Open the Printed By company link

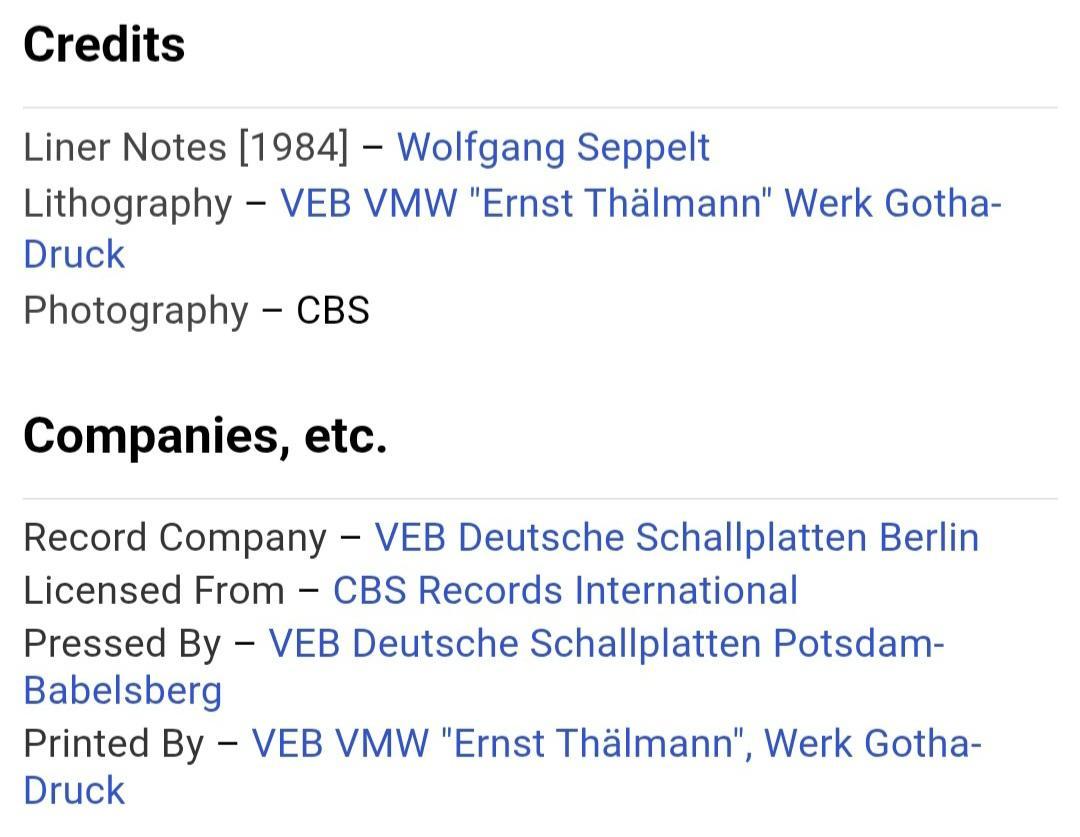(x=616, y=744)
